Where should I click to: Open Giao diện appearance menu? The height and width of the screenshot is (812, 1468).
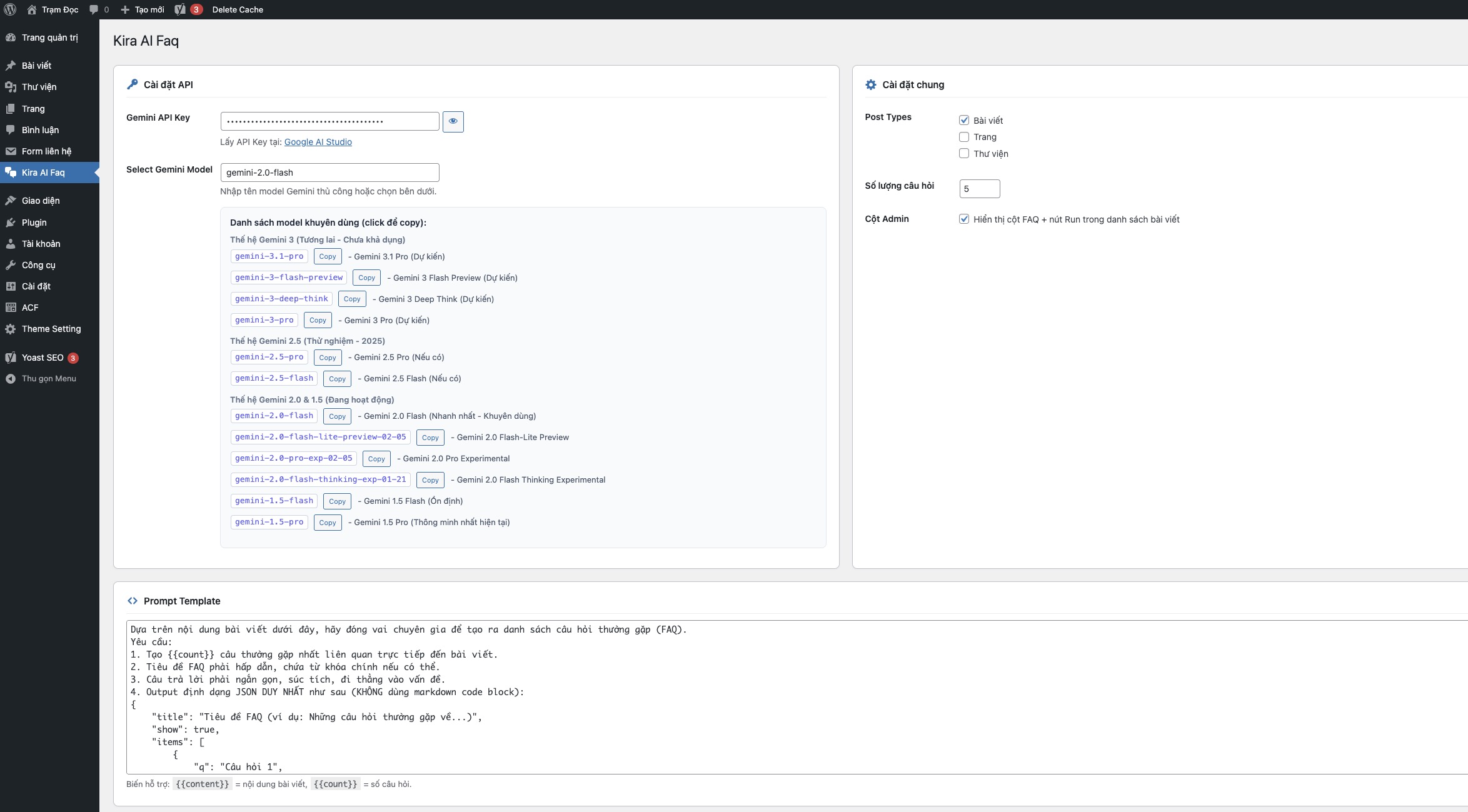(41, 201)
